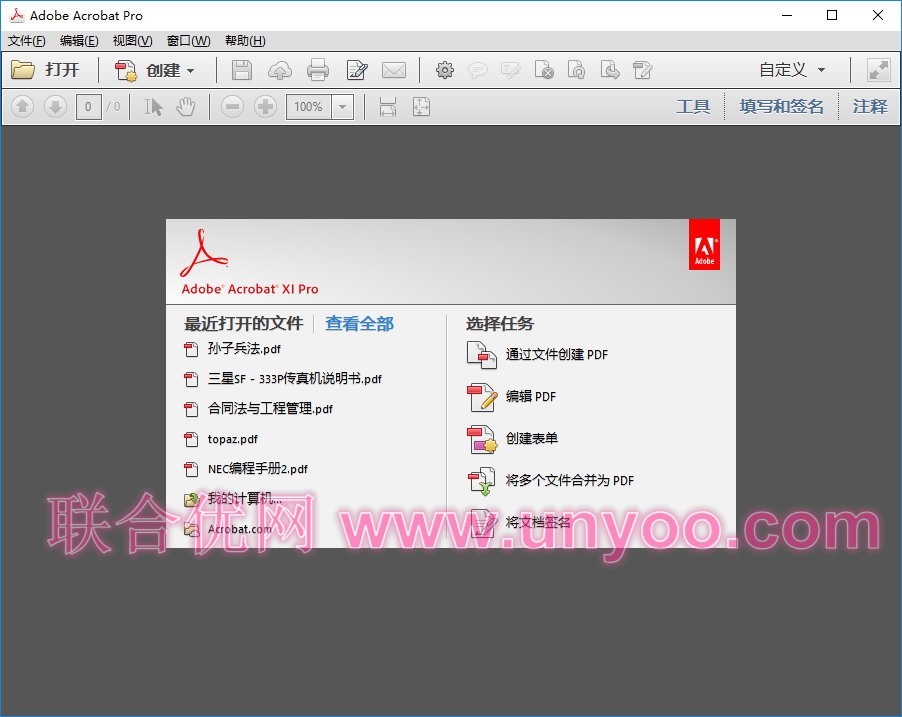Click the delete page icon
The image size is (902, 717).
[544, 70]
